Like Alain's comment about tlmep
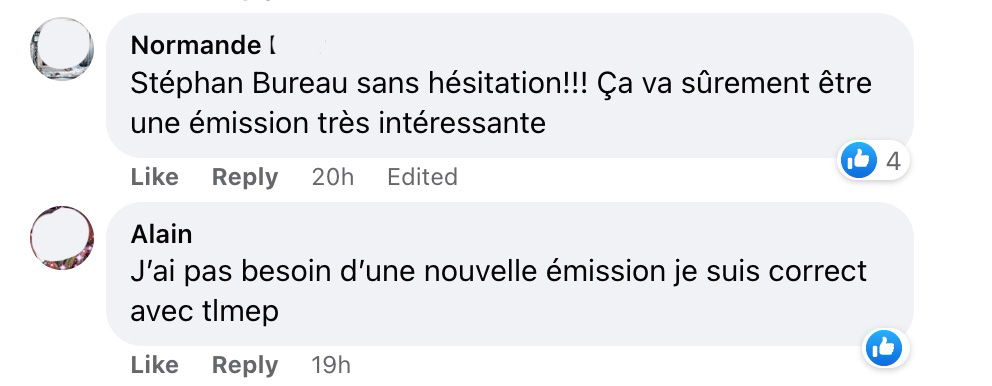Screen dimensions: 992x386 (x=154, y=365)
